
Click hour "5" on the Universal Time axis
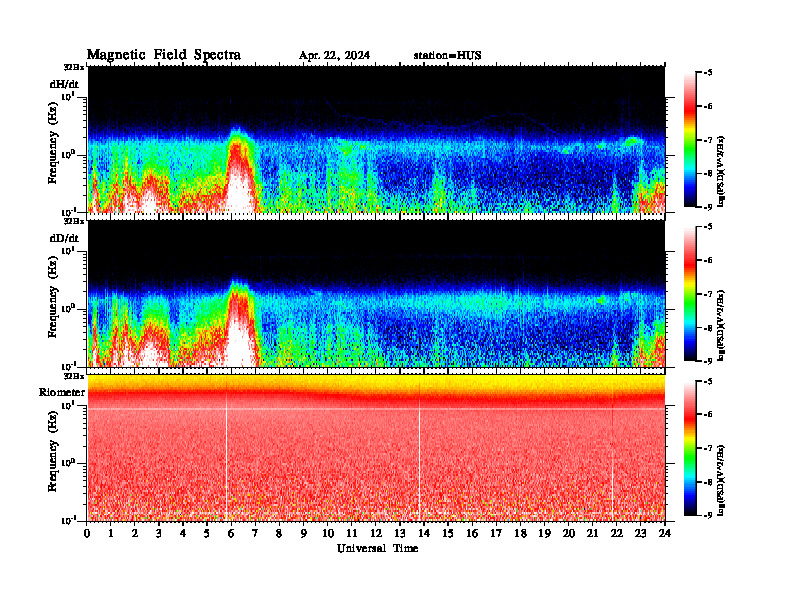point(207,533)
